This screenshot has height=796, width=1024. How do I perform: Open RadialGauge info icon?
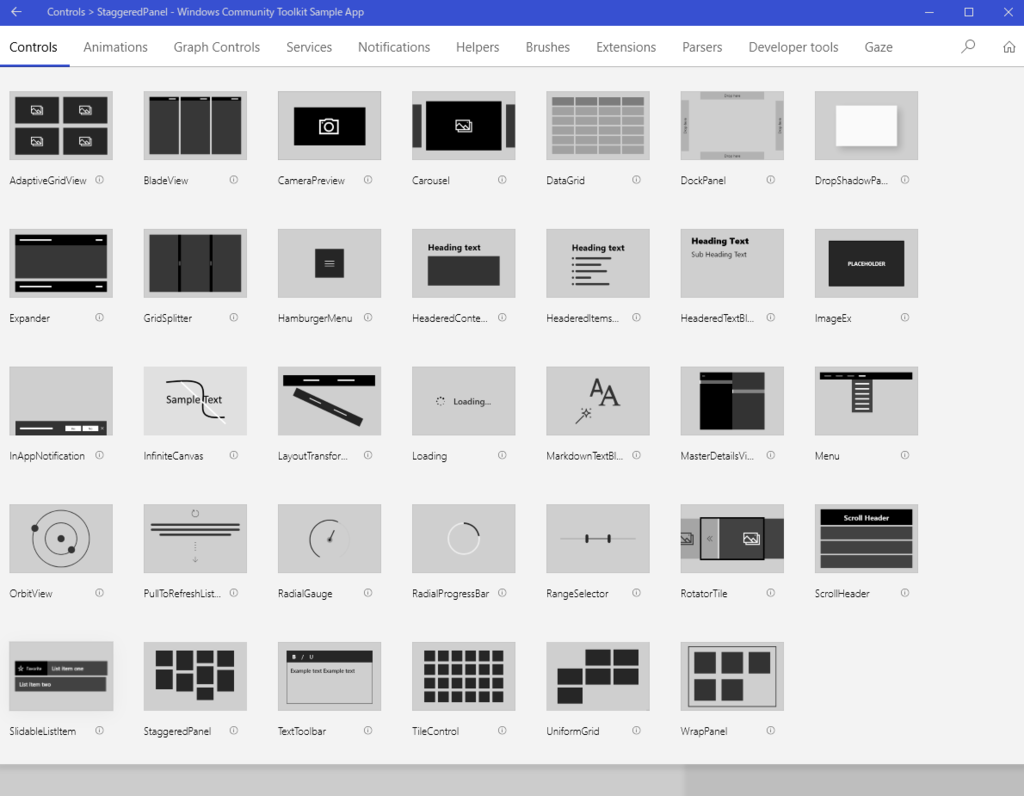[x=368, y=593]
